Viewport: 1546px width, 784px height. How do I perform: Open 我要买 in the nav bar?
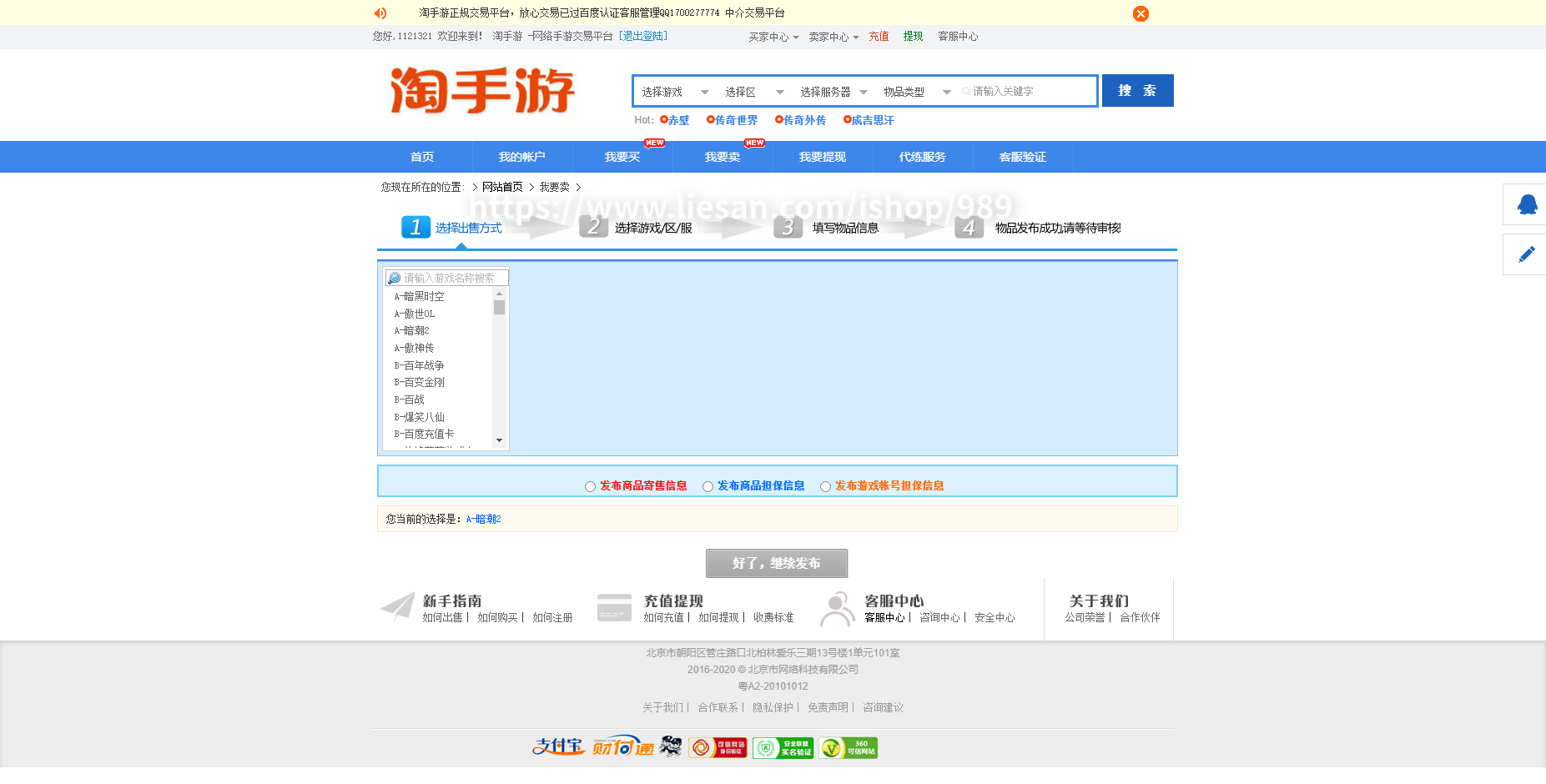[x=622, y=157]
